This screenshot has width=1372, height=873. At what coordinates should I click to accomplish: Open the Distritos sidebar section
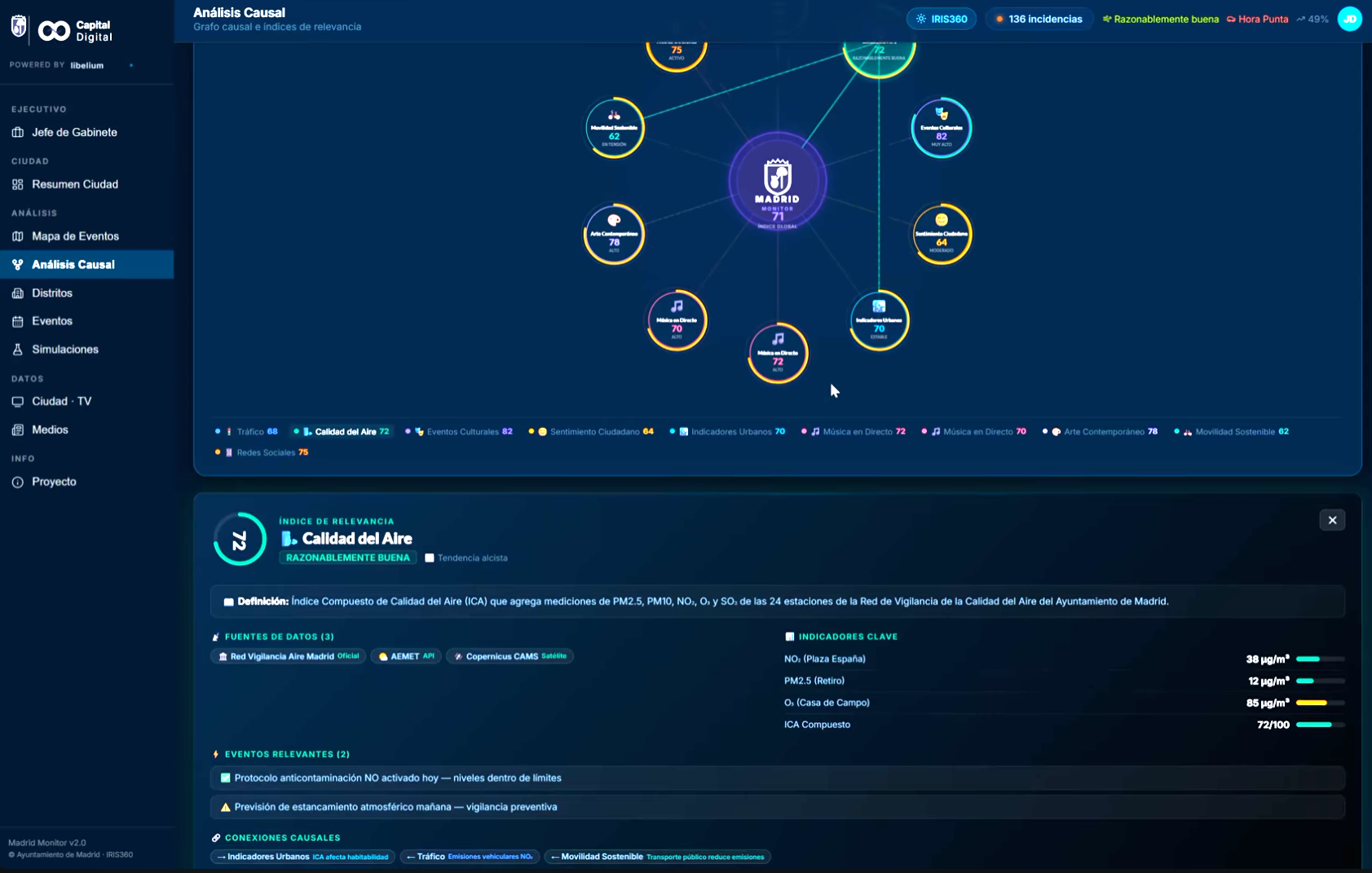tap(52, 293)
